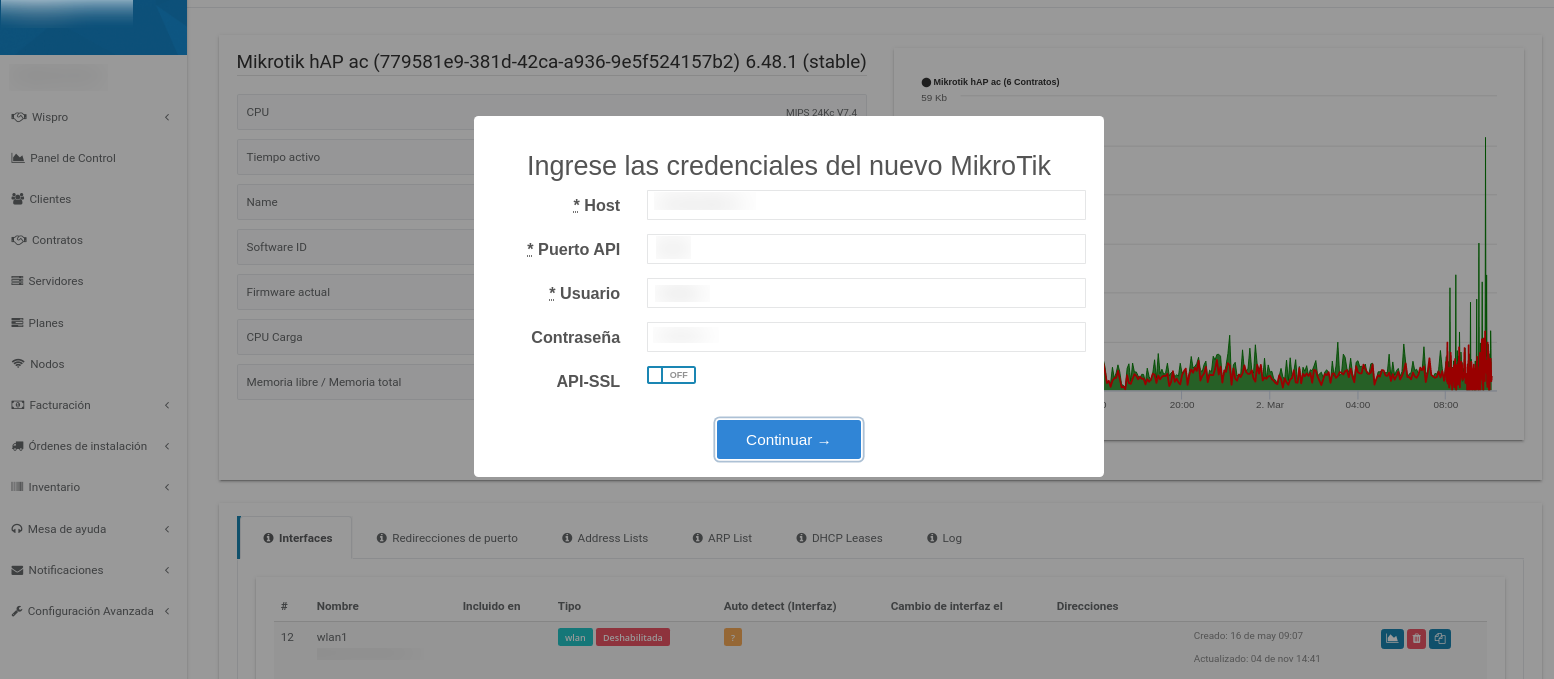Click the info icon on Log tab

point(932,538)
